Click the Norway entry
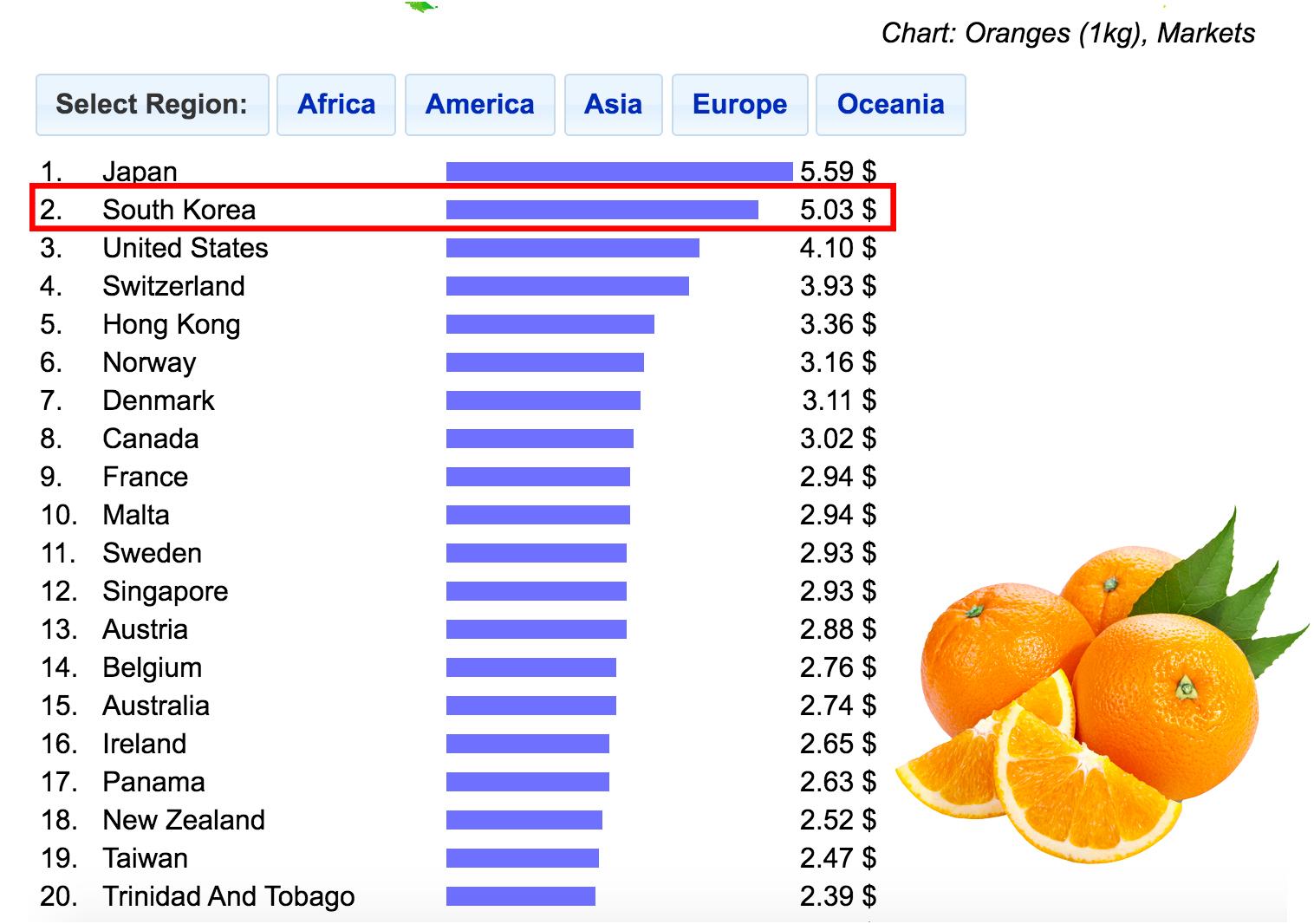This screenshot has height=924, width=1314. 149,362
